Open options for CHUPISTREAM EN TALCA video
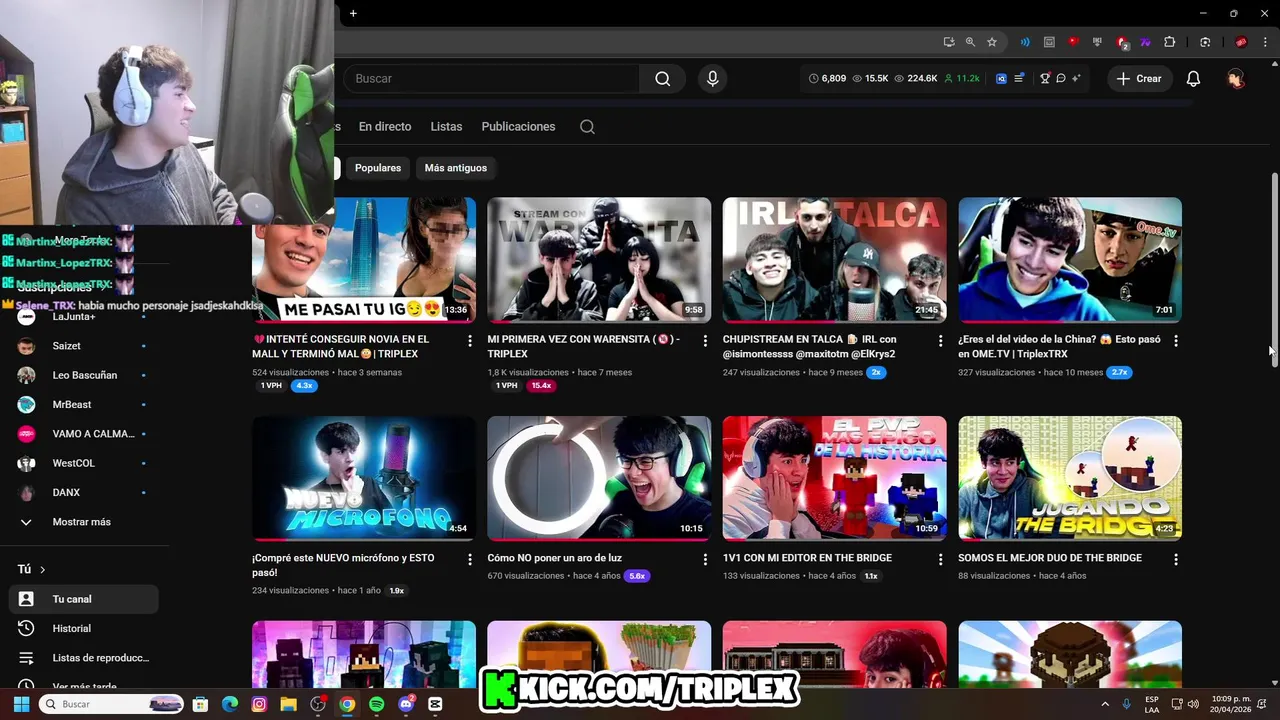 (940, 341)
